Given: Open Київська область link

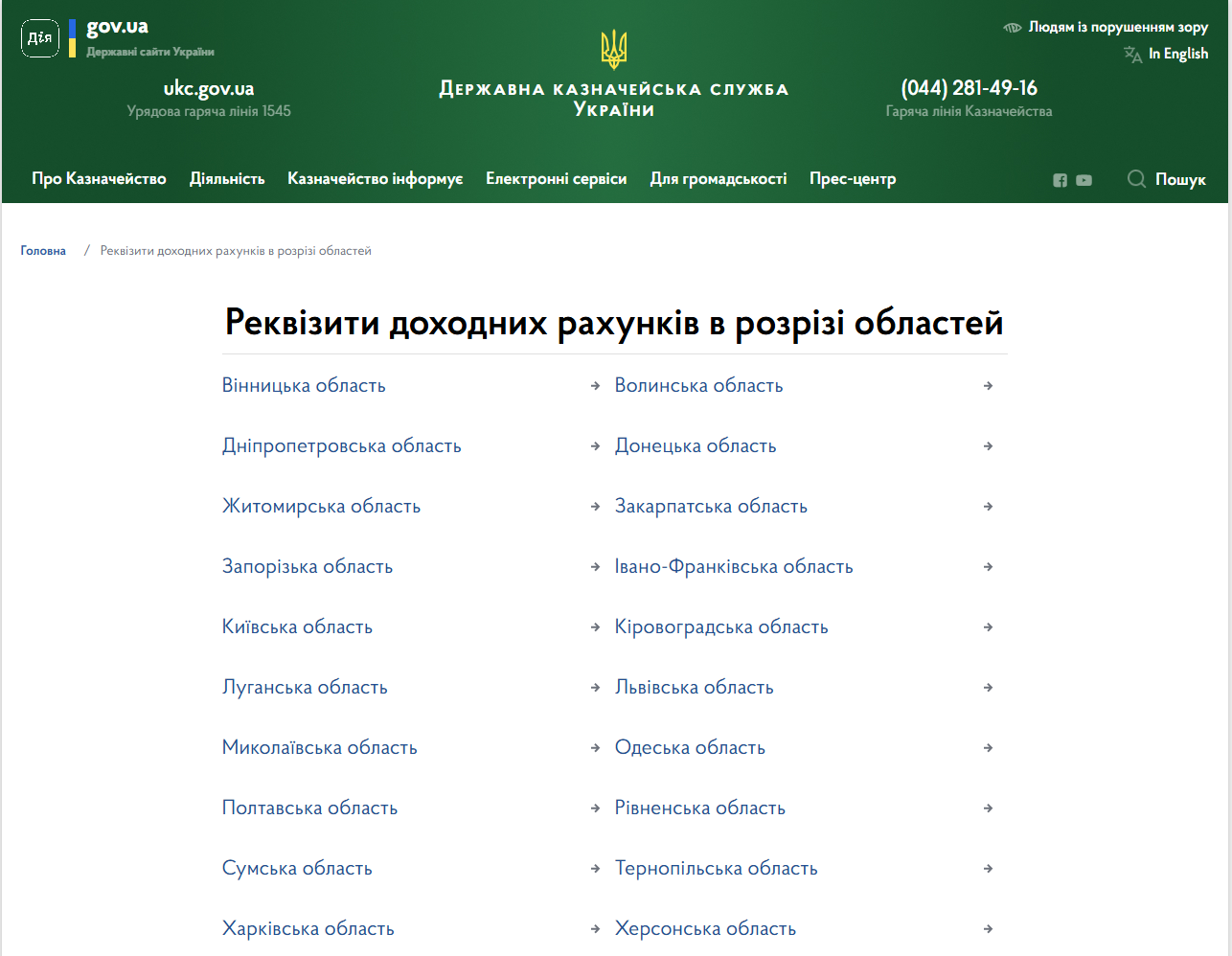Looking at the screenshot, I should click(x=297, y=626).
